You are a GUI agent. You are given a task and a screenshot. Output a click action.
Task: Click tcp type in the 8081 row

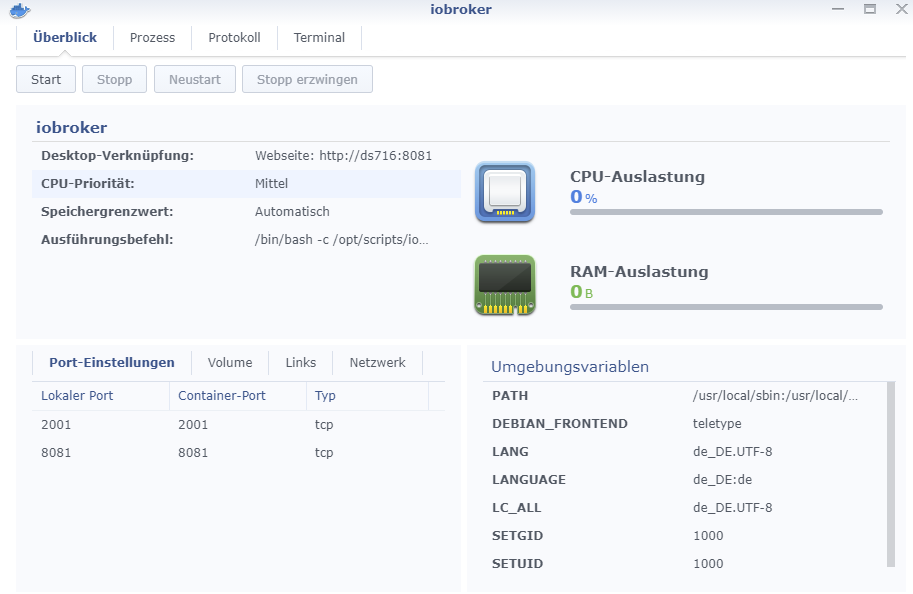(x=324, y=452)
